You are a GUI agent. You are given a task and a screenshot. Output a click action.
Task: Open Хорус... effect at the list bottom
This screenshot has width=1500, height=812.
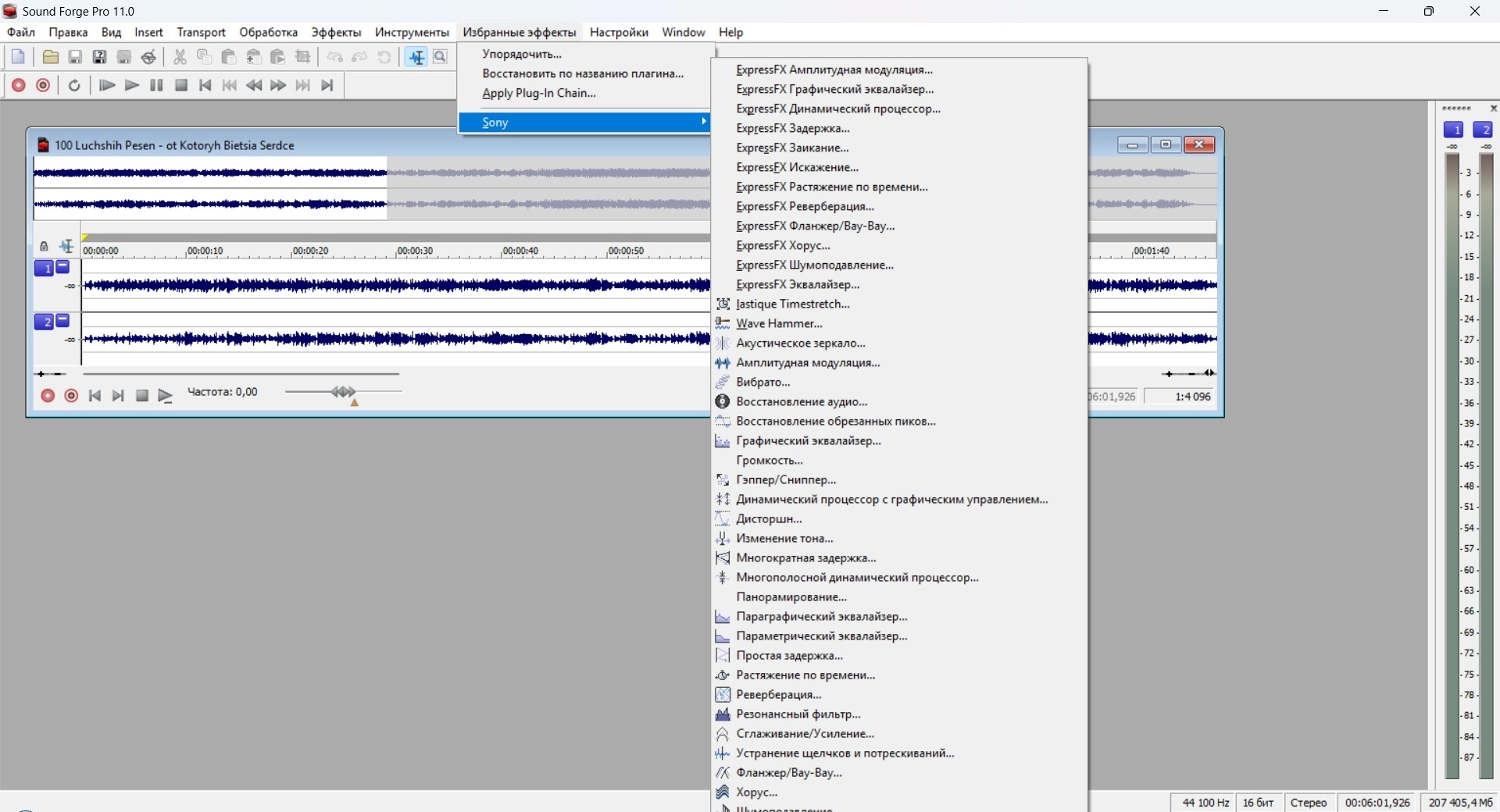click(x=900, y=792)
